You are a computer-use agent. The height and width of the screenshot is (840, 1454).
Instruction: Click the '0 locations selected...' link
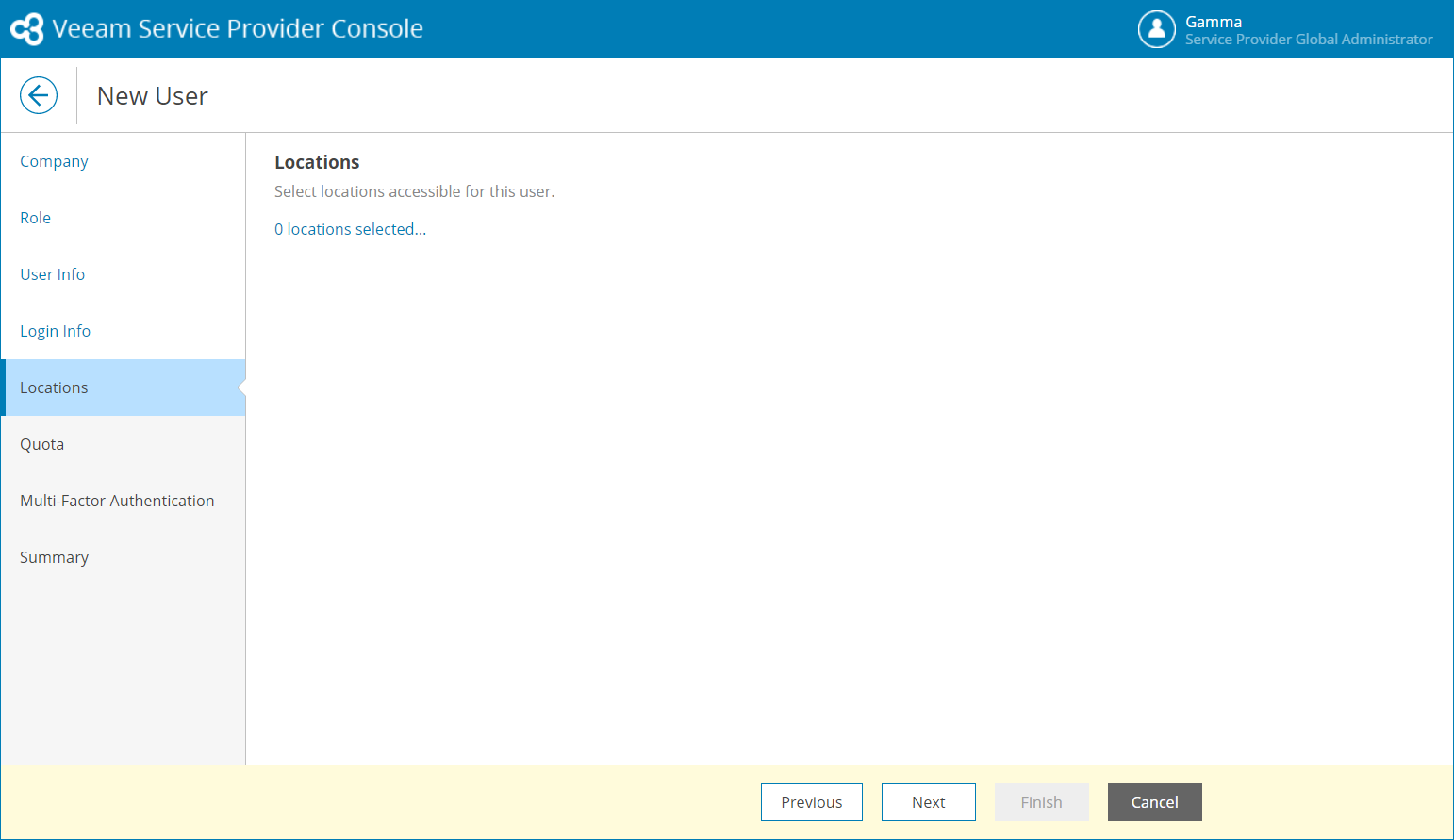click(350, 229)
